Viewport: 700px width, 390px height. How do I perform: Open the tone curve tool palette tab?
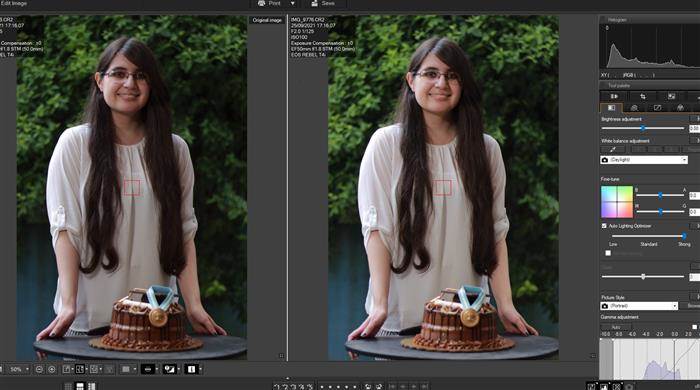tap(657, 108)
